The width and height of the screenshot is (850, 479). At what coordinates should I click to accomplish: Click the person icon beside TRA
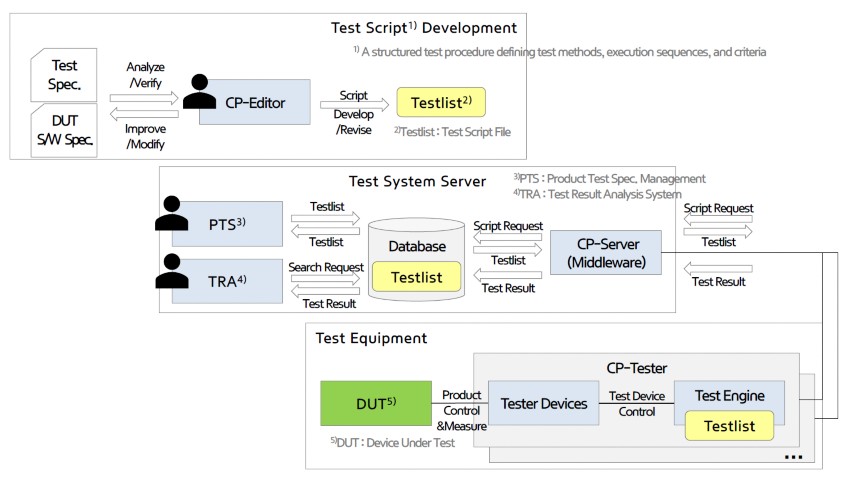172,270
